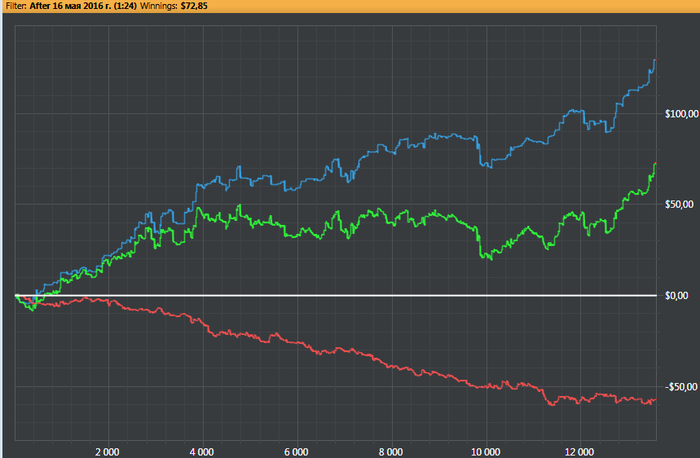Click the '8 000' x-axis label
This screenshot has width=700, height=458.
[391, 452]
